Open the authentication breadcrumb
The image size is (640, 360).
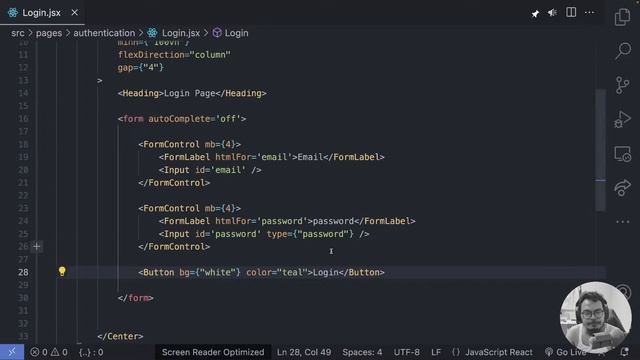(104, 33)
